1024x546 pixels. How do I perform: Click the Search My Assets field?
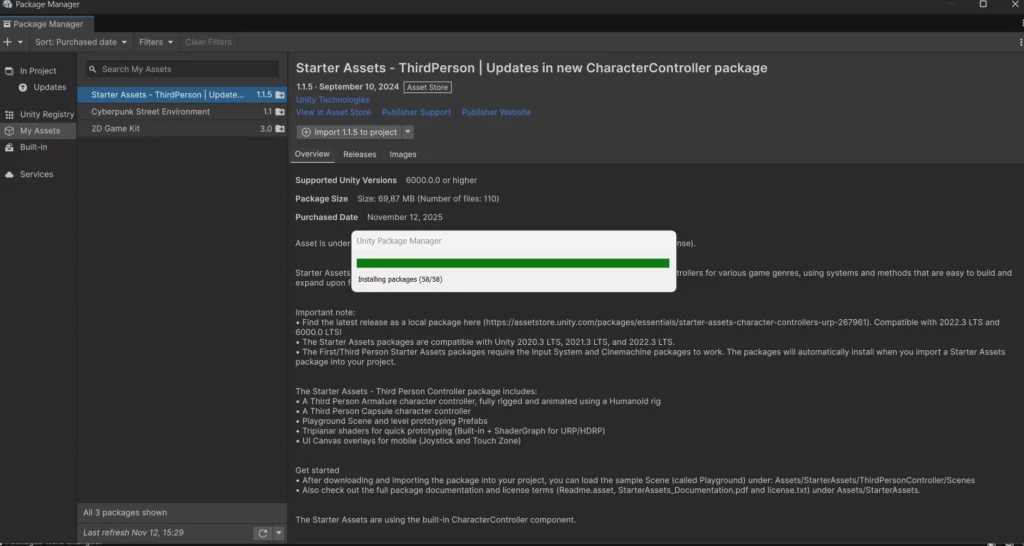(182, 69)
